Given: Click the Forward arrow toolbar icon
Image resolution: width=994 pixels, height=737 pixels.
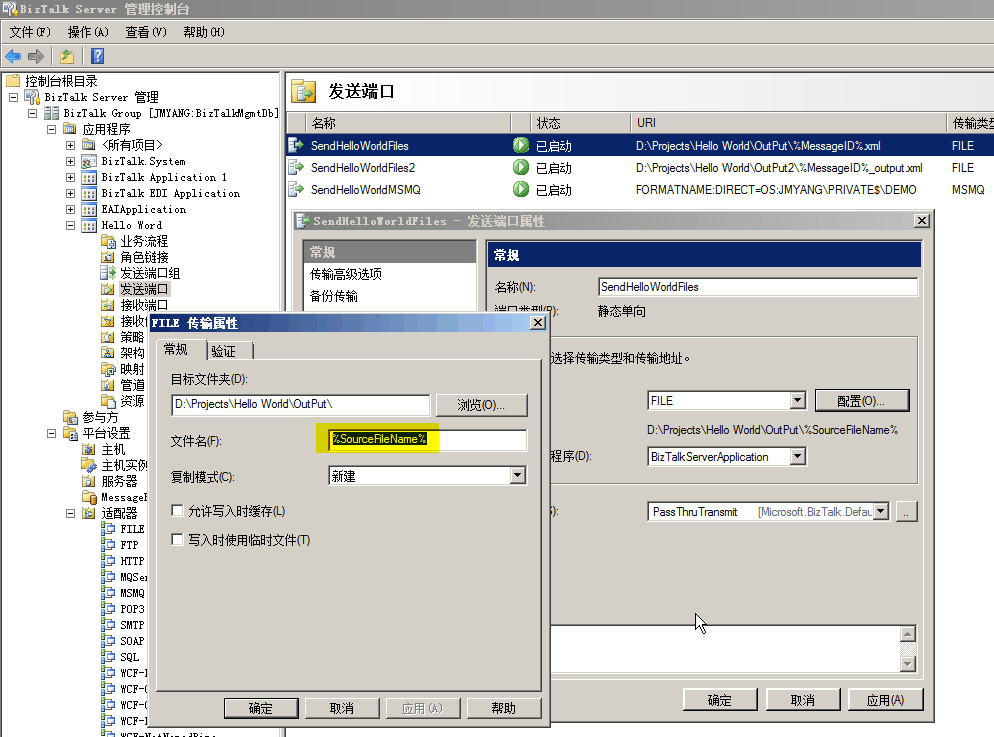Looking at the screenshot, I should 36,56.
